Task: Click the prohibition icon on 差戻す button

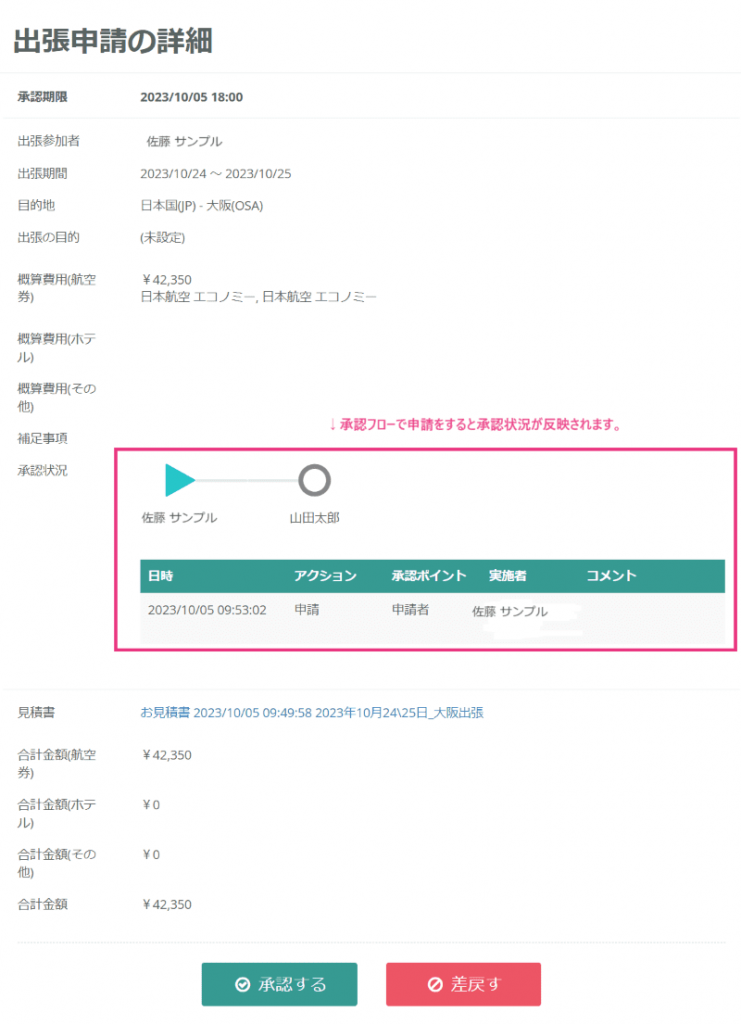Action: click(x=435, y=985)
